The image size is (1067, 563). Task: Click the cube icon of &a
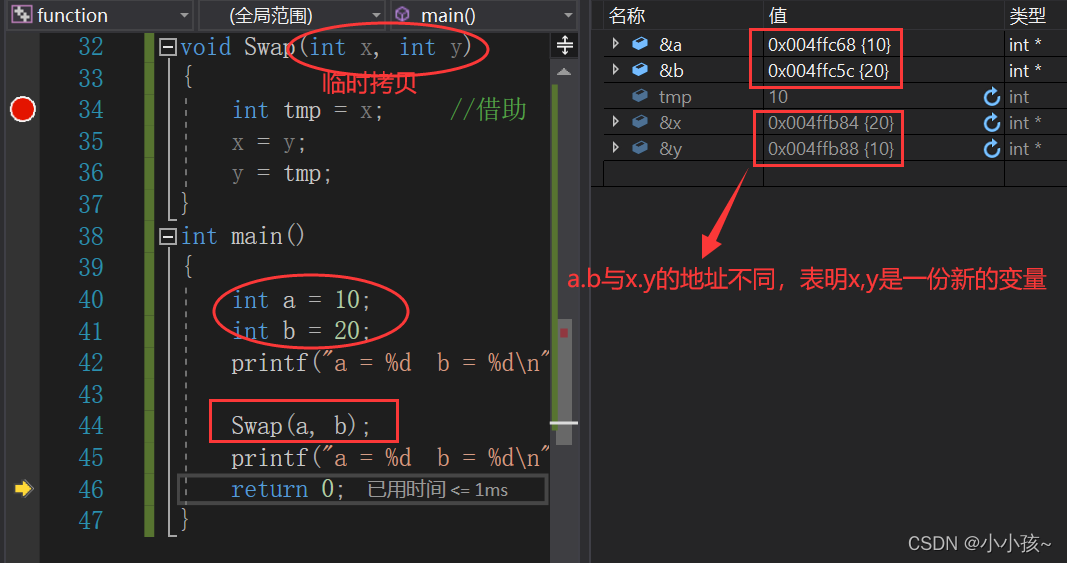point(640,44)
